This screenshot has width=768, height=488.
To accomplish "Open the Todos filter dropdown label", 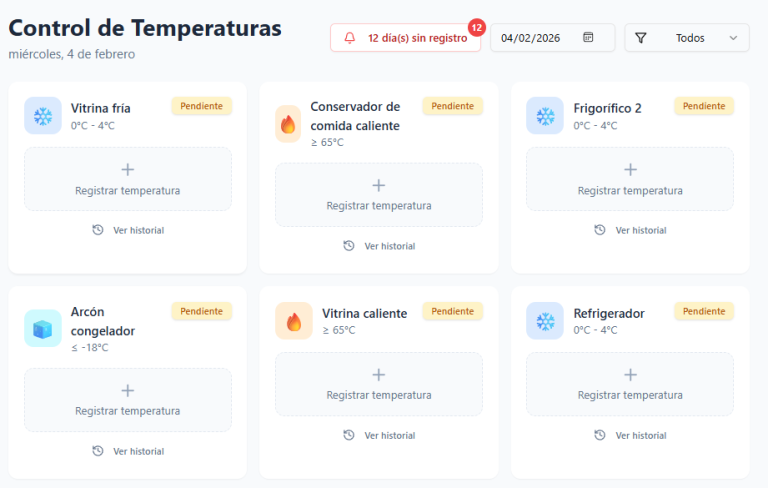I will 690,38.
